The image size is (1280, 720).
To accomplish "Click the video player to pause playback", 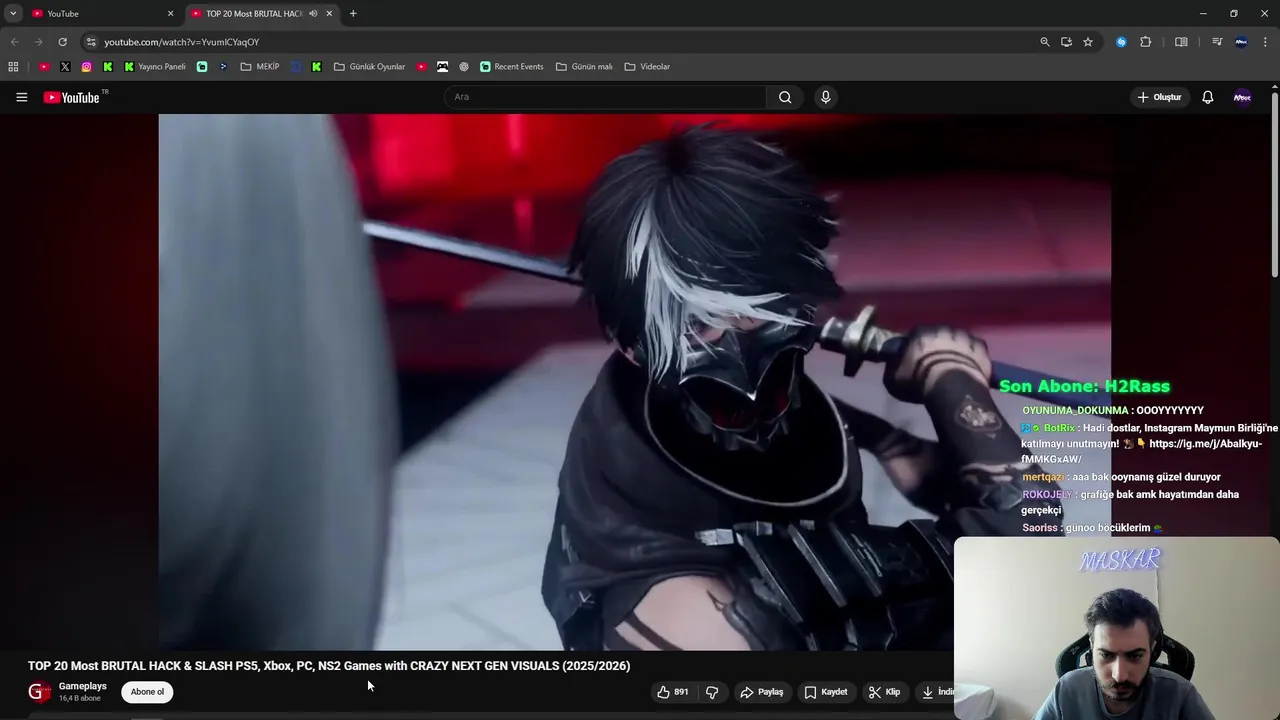I will pyautogui.click(x=634, y=382).
